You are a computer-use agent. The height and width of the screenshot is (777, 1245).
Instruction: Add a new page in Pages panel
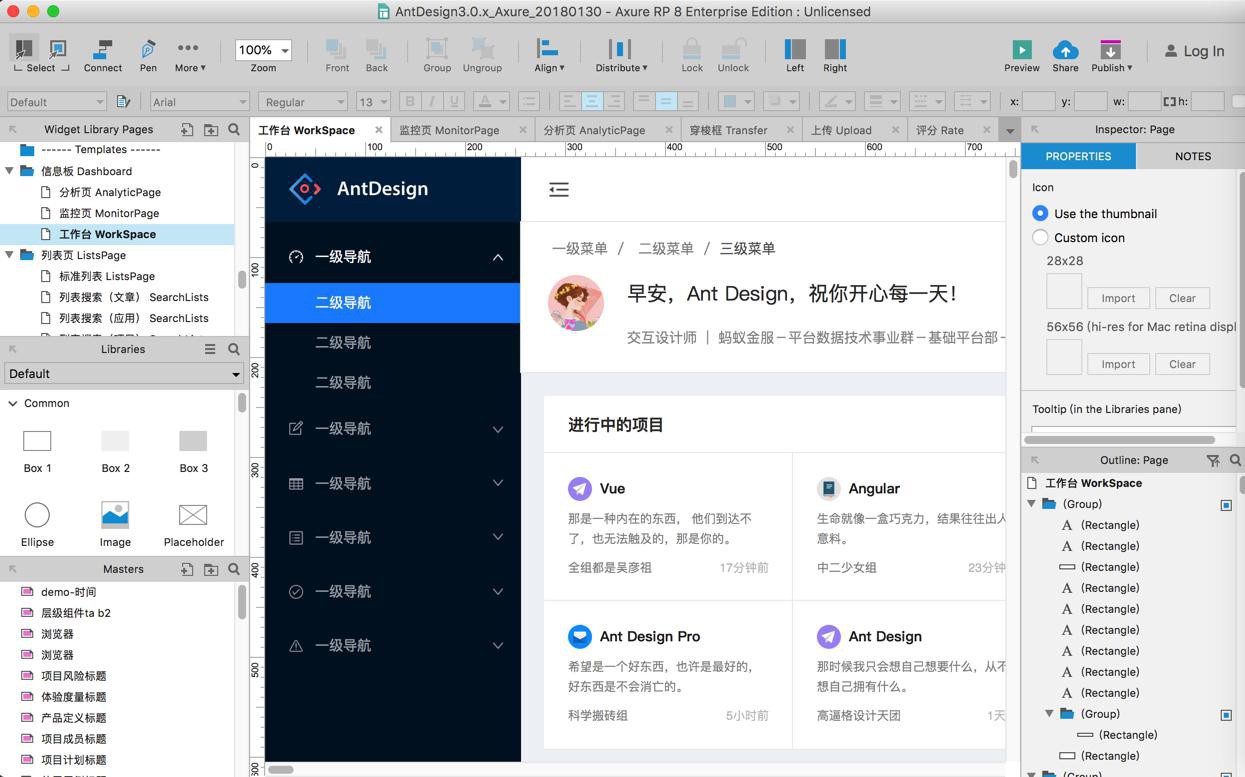click(x=187, y=129)
